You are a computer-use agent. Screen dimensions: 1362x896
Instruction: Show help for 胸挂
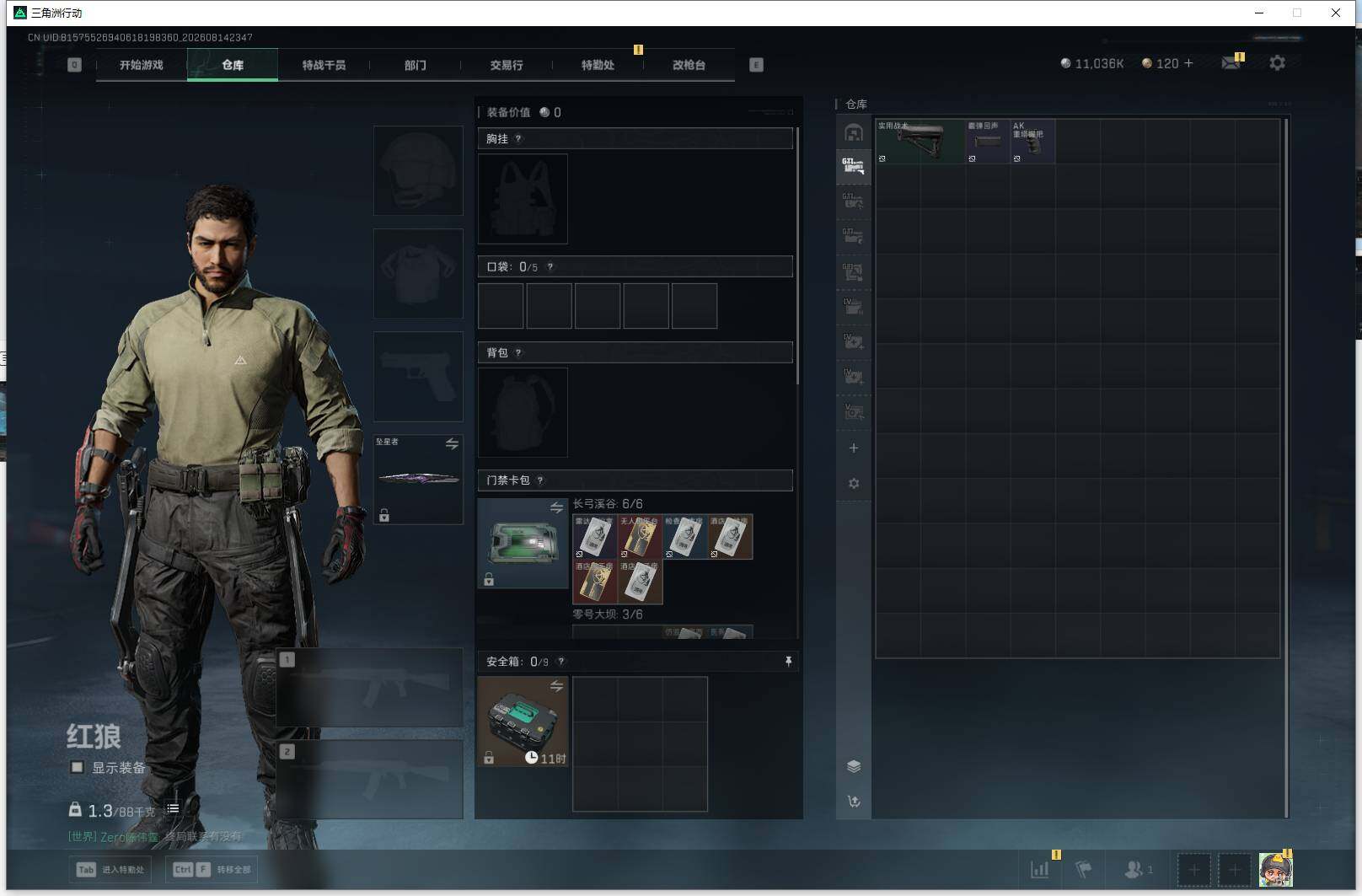518,139
